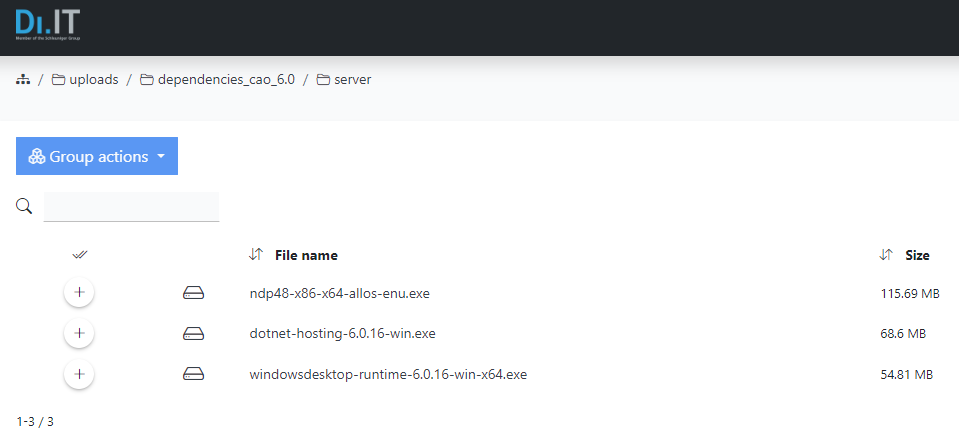959x440 pixels.
Task: Click the Di.IT logo
Action: coord(47,24)
